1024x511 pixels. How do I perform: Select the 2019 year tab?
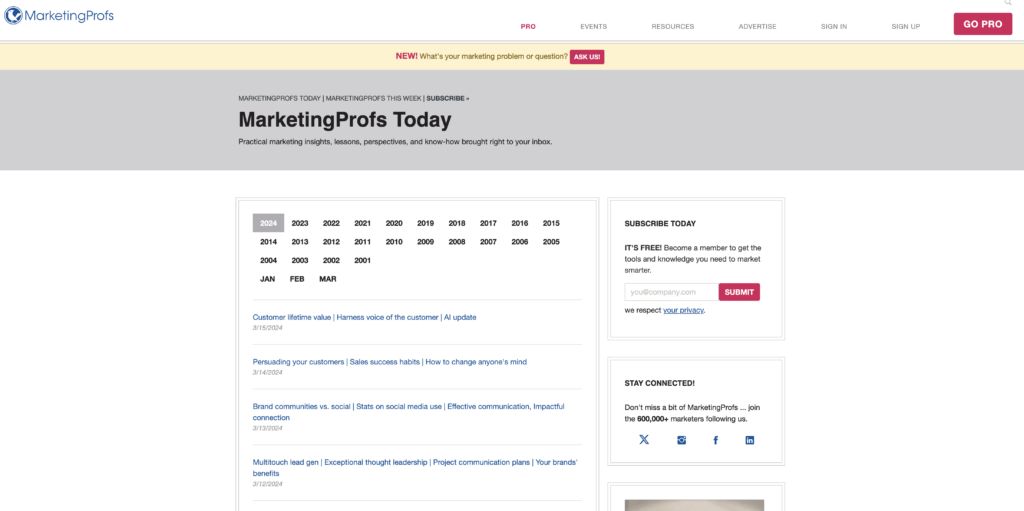pyautogui.click(x=425, y=223)
